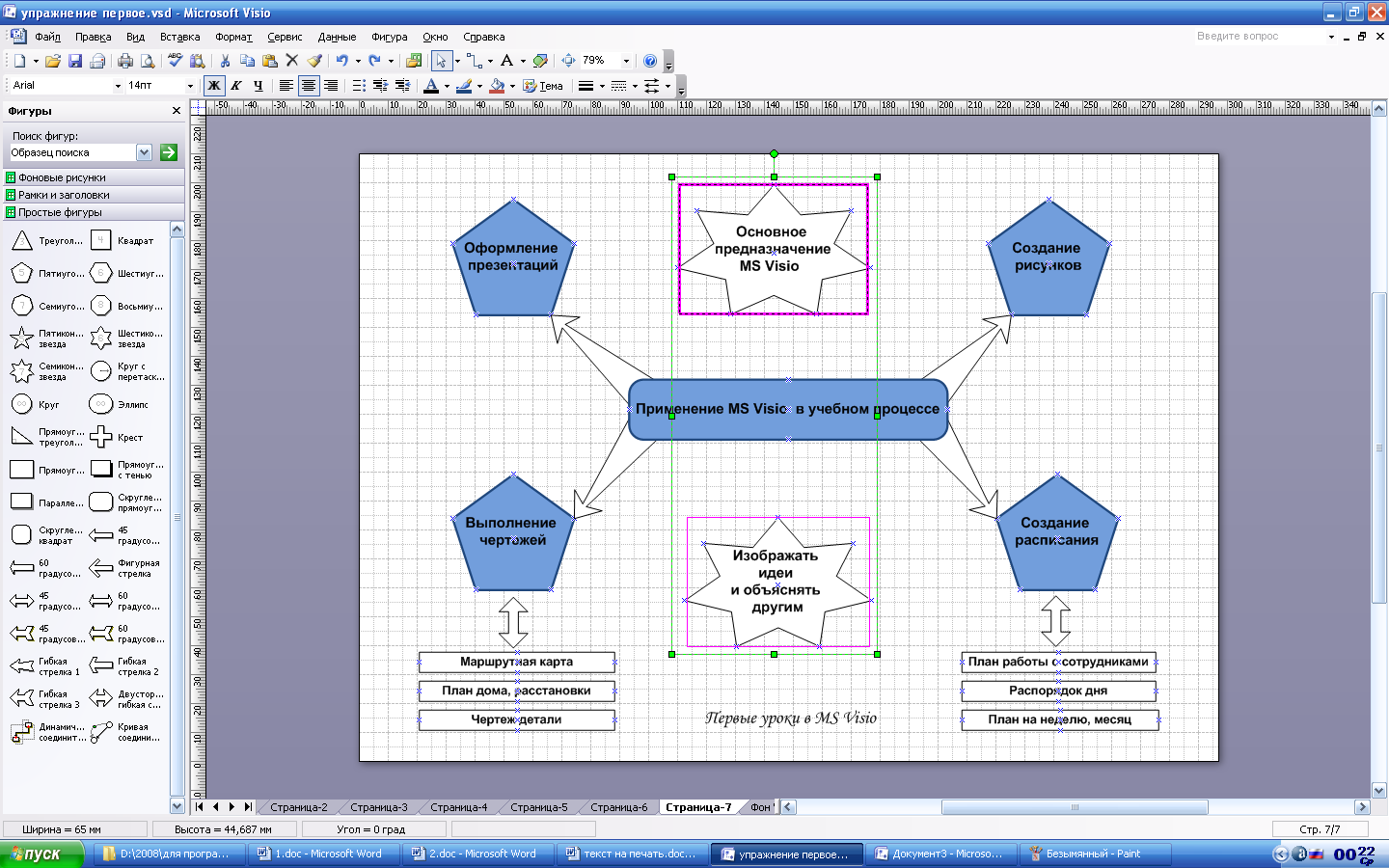Click the Пуск start button
Viewport: 1389px width, 868px height.
(41, 854)
